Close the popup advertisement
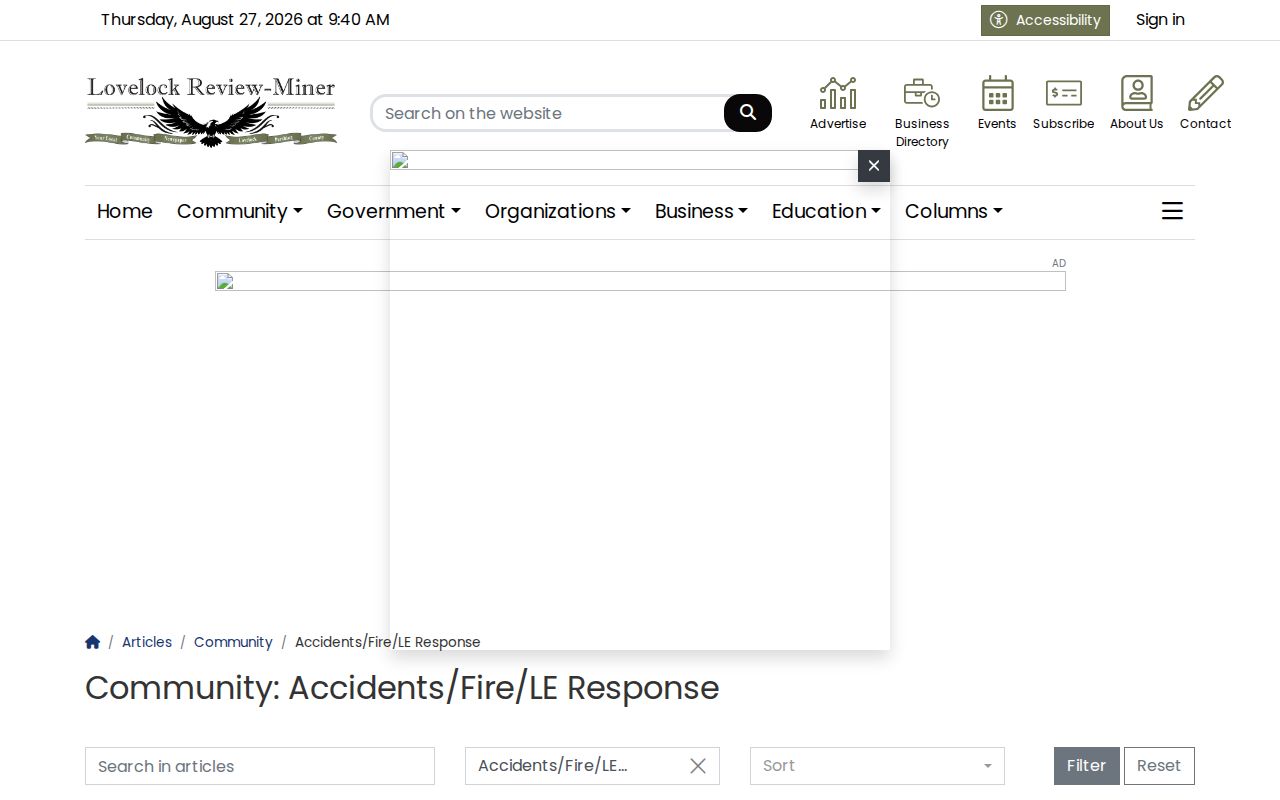Screen dimensions: 1280x800 (874, 166)
